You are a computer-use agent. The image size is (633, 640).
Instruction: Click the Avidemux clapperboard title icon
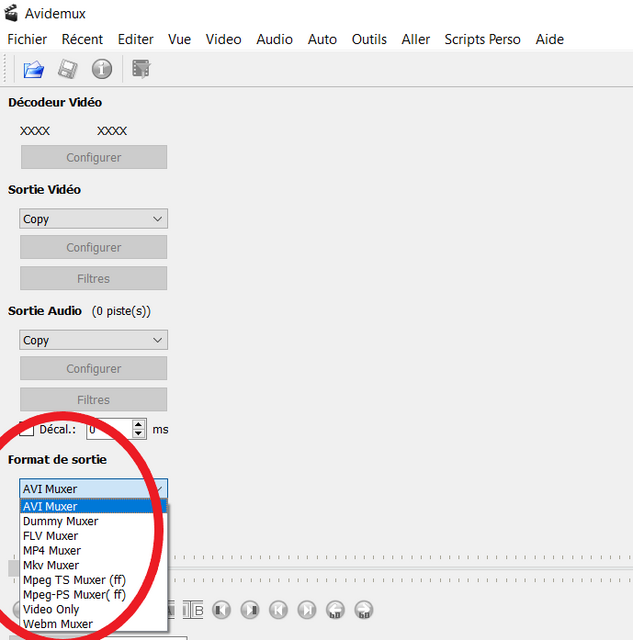coord(11,13)
